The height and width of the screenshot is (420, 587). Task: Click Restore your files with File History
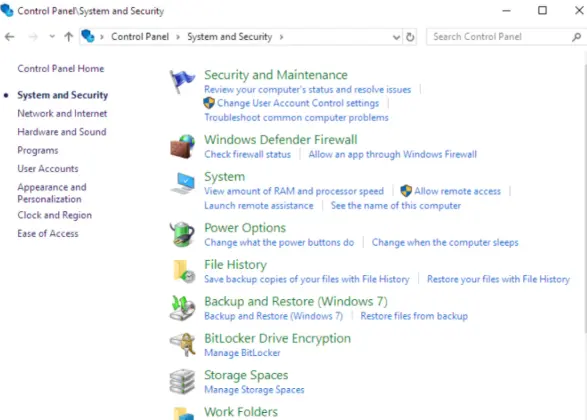498,279
